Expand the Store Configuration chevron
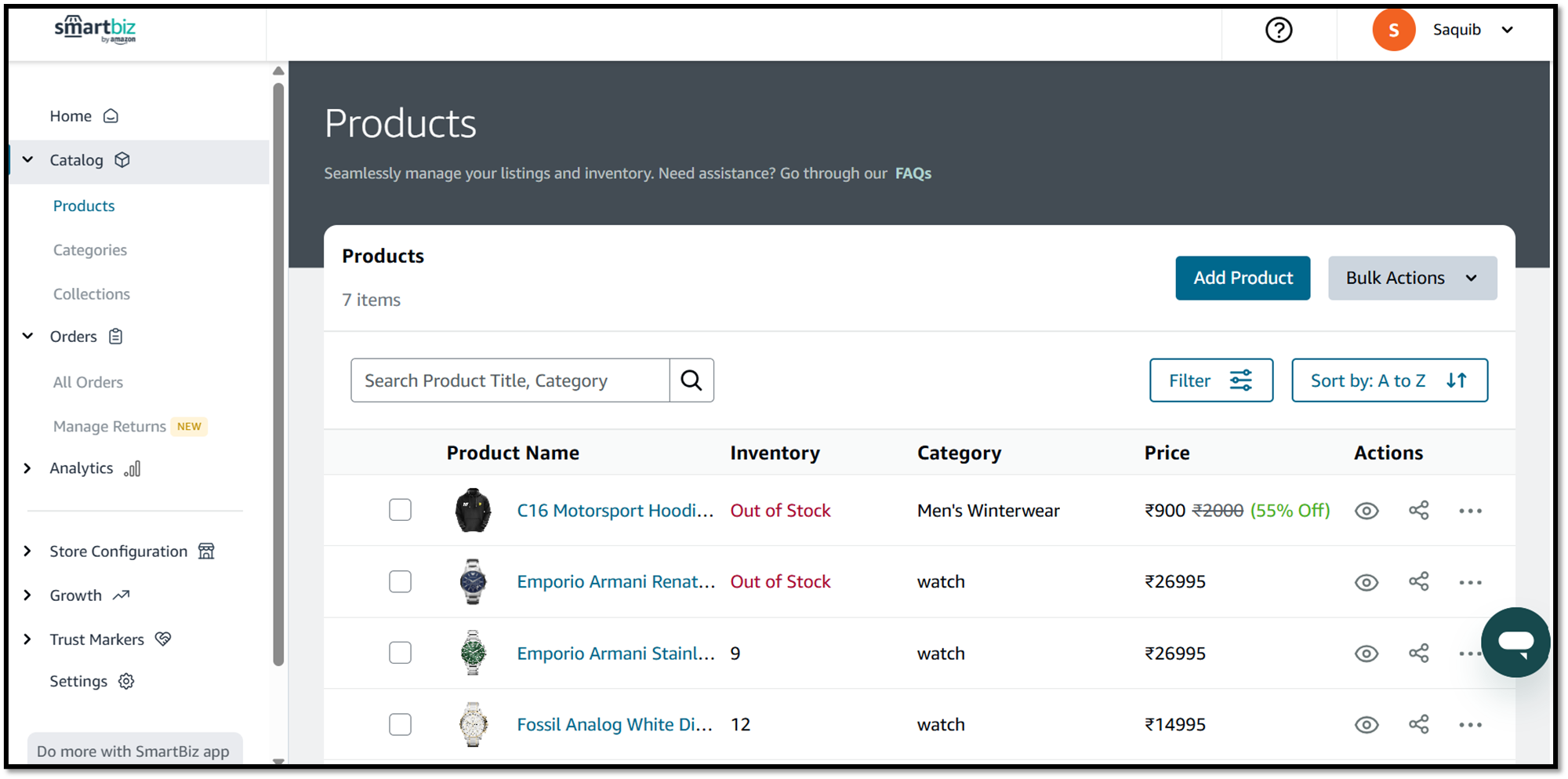 point(27,551)
